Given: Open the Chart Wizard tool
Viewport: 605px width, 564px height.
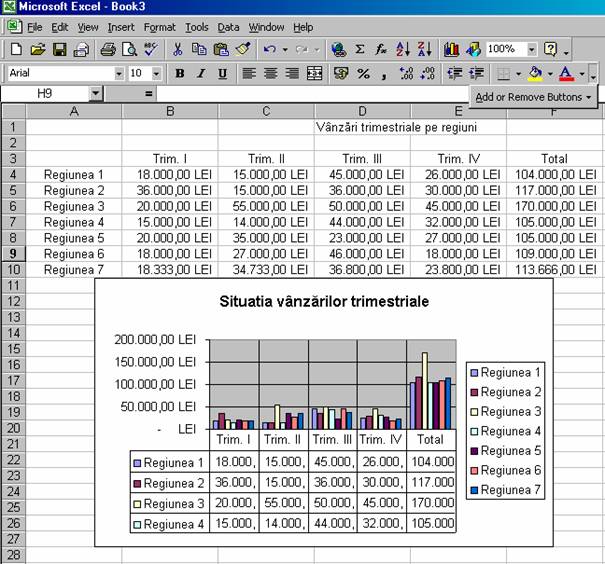Looking at the screenshot, I should tap(451, 49).
